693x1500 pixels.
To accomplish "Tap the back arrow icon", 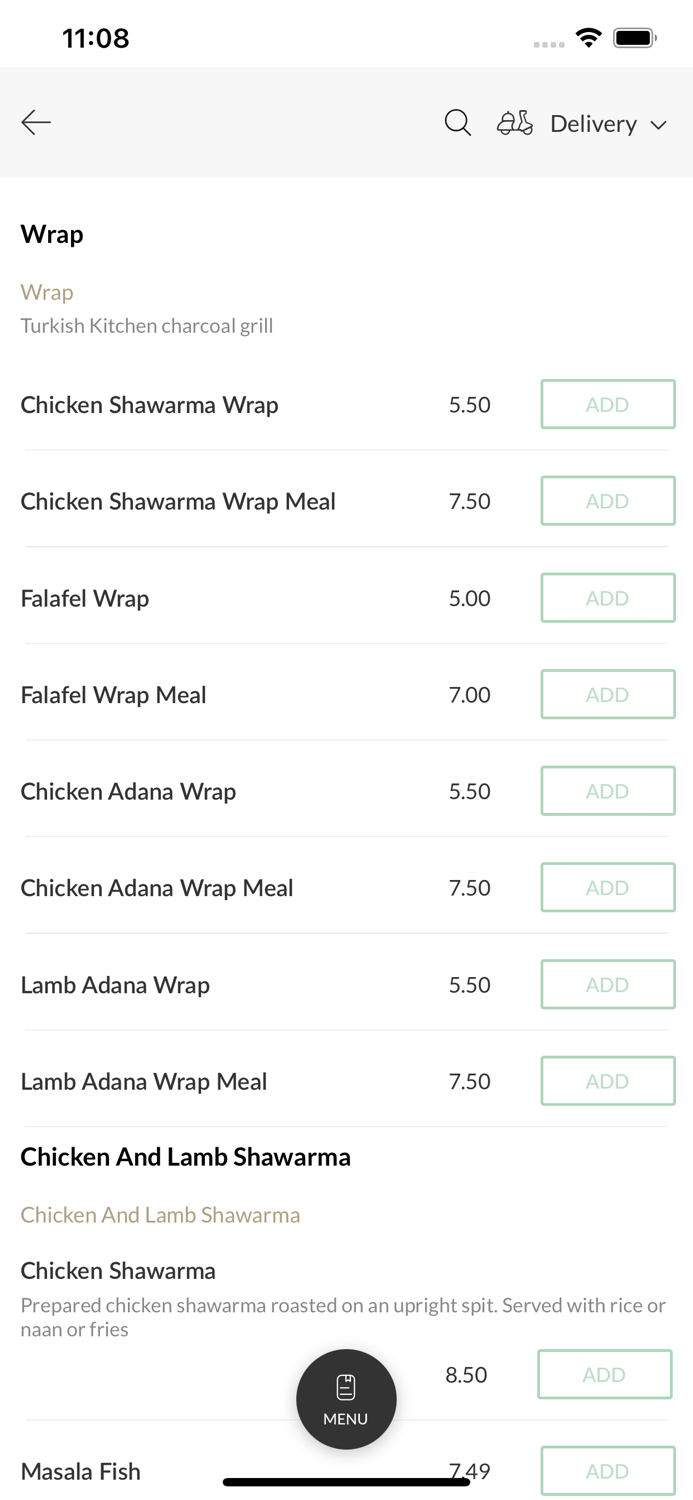I will [x=36, y=123].
